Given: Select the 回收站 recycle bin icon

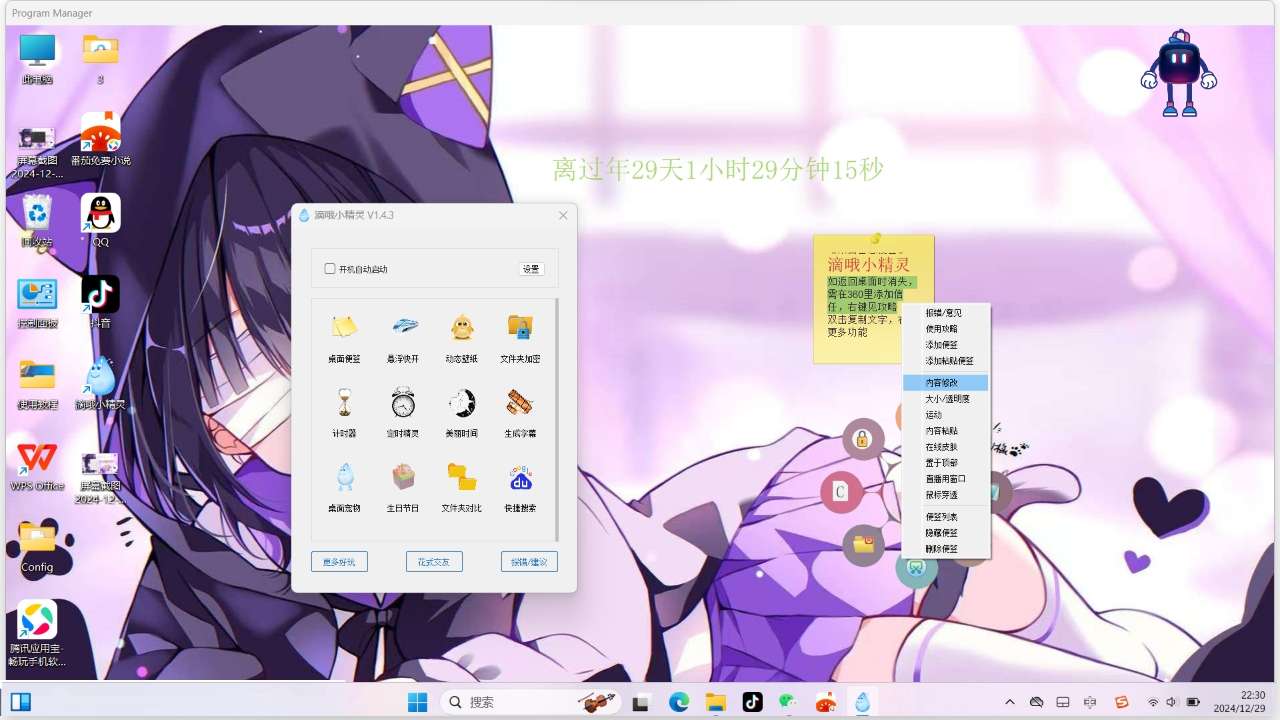Looking at the screenshot, I should tap(38, 221).
